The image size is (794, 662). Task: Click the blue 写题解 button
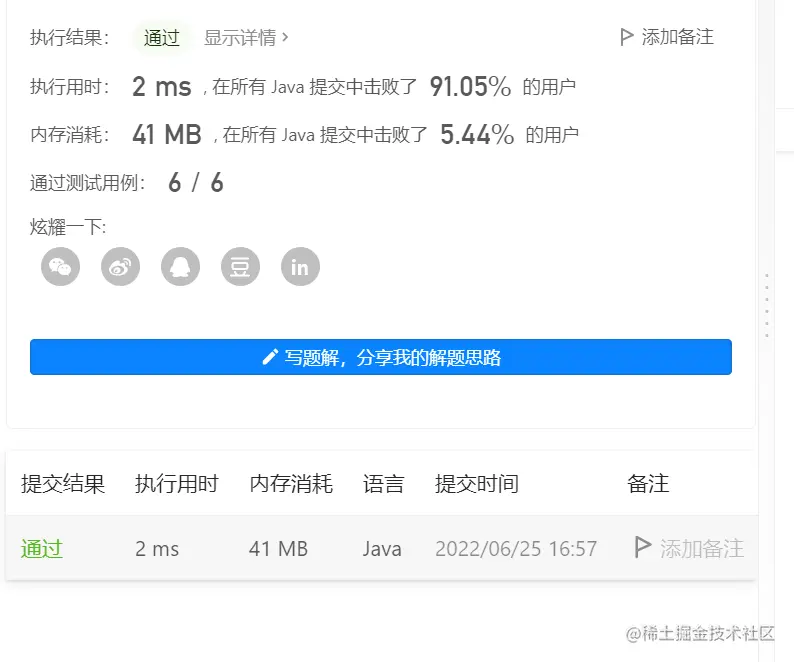click(x=381, y=357)
